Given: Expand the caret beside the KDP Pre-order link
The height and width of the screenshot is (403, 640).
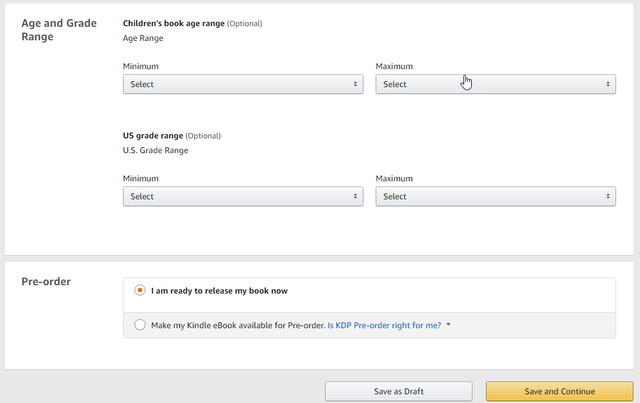Looking at the screenshot, I should click(448, 325).
